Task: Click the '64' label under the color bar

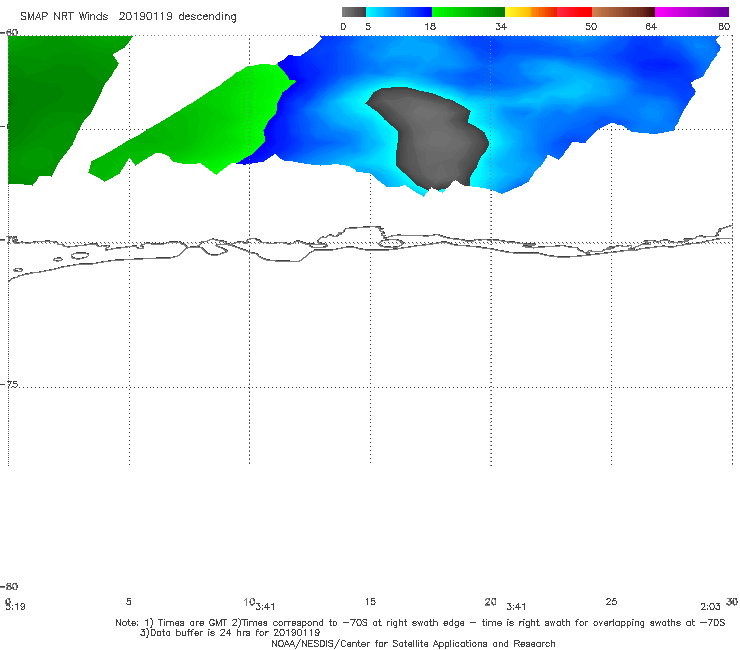Action: click(x=651, y=27)
